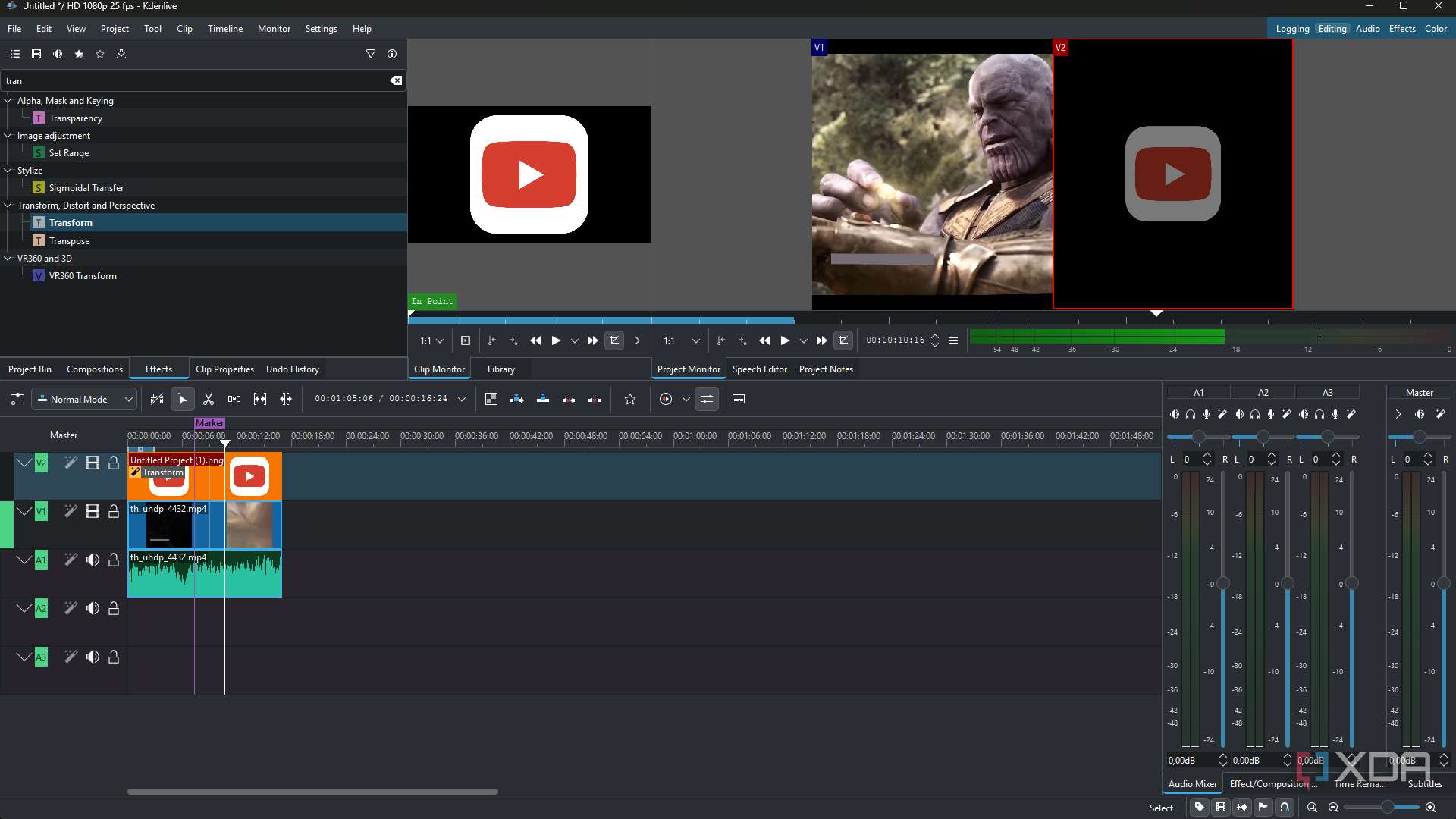Click download new effects icon

tap(121, 54)
